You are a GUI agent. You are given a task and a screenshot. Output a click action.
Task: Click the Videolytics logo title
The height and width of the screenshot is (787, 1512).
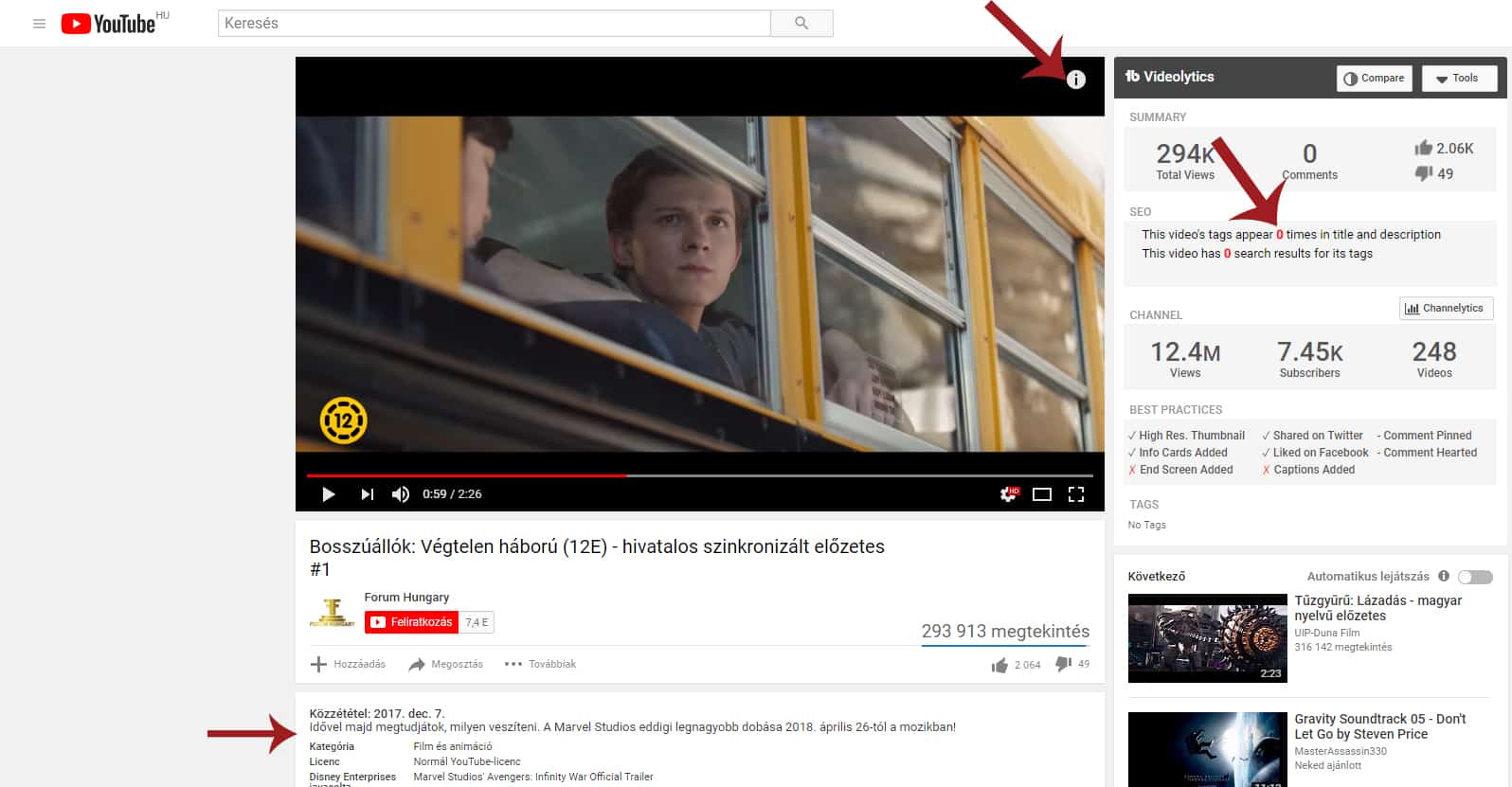[1169, 77]
